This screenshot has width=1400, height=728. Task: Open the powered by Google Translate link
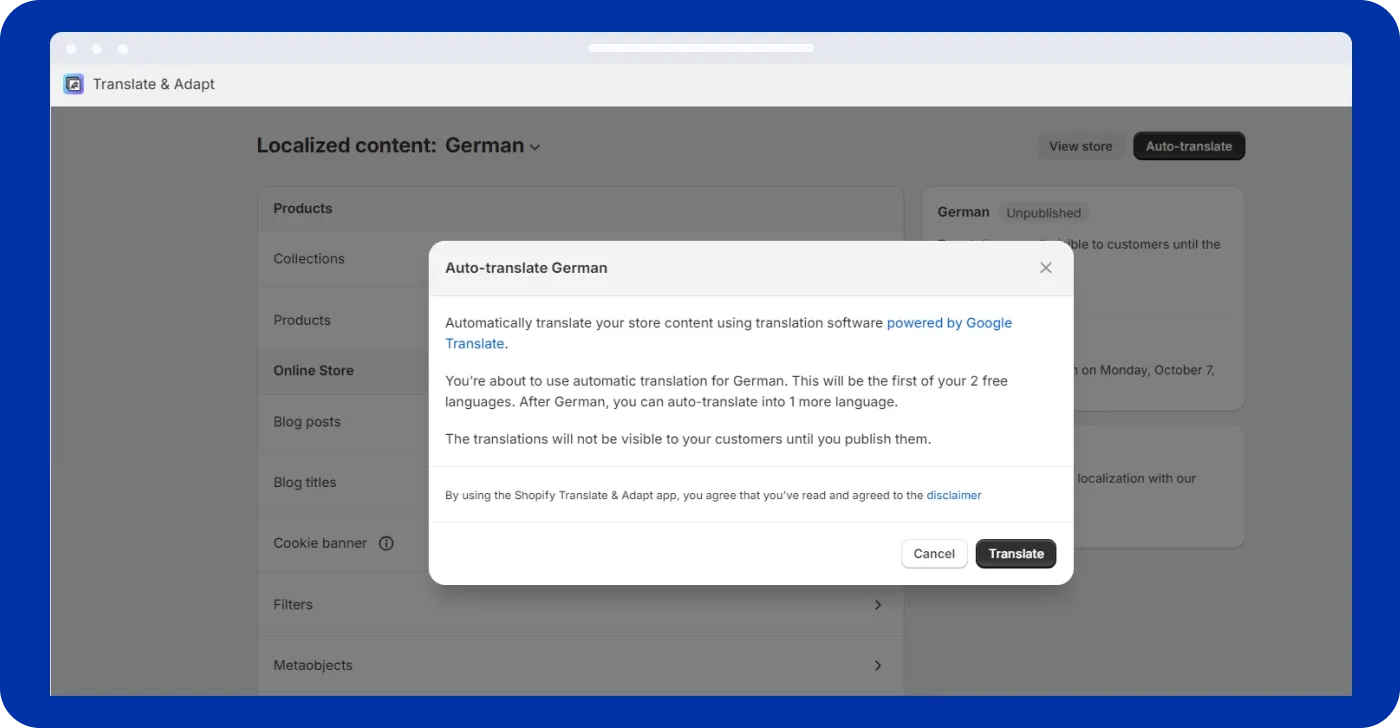[949, 322]
